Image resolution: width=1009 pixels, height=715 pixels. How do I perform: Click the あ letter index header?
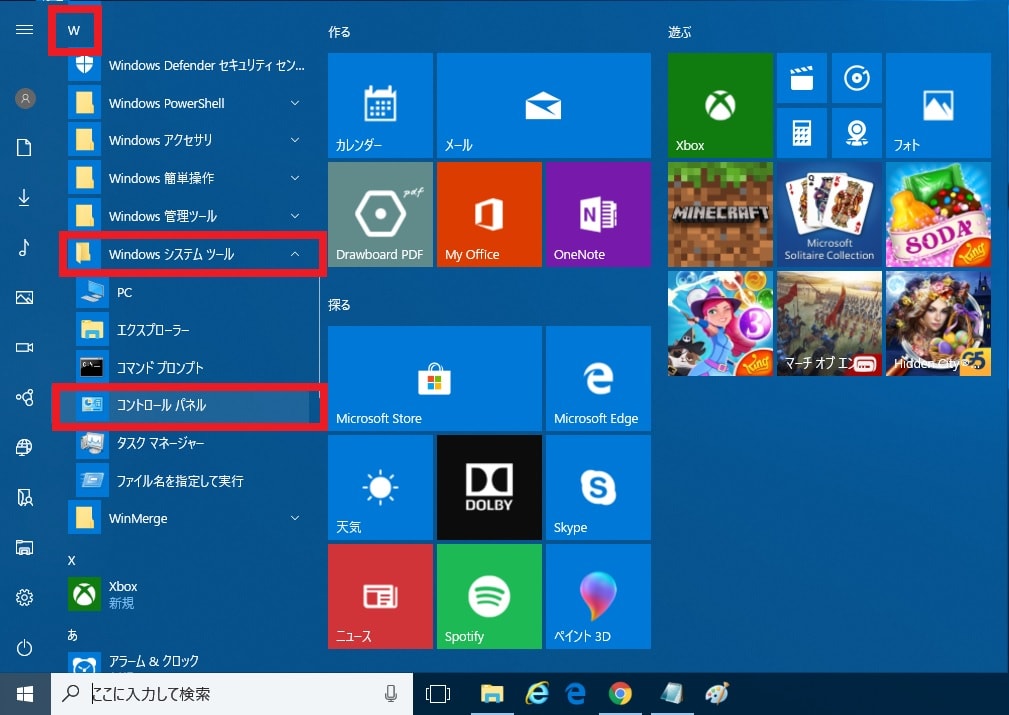click(72, 635)
